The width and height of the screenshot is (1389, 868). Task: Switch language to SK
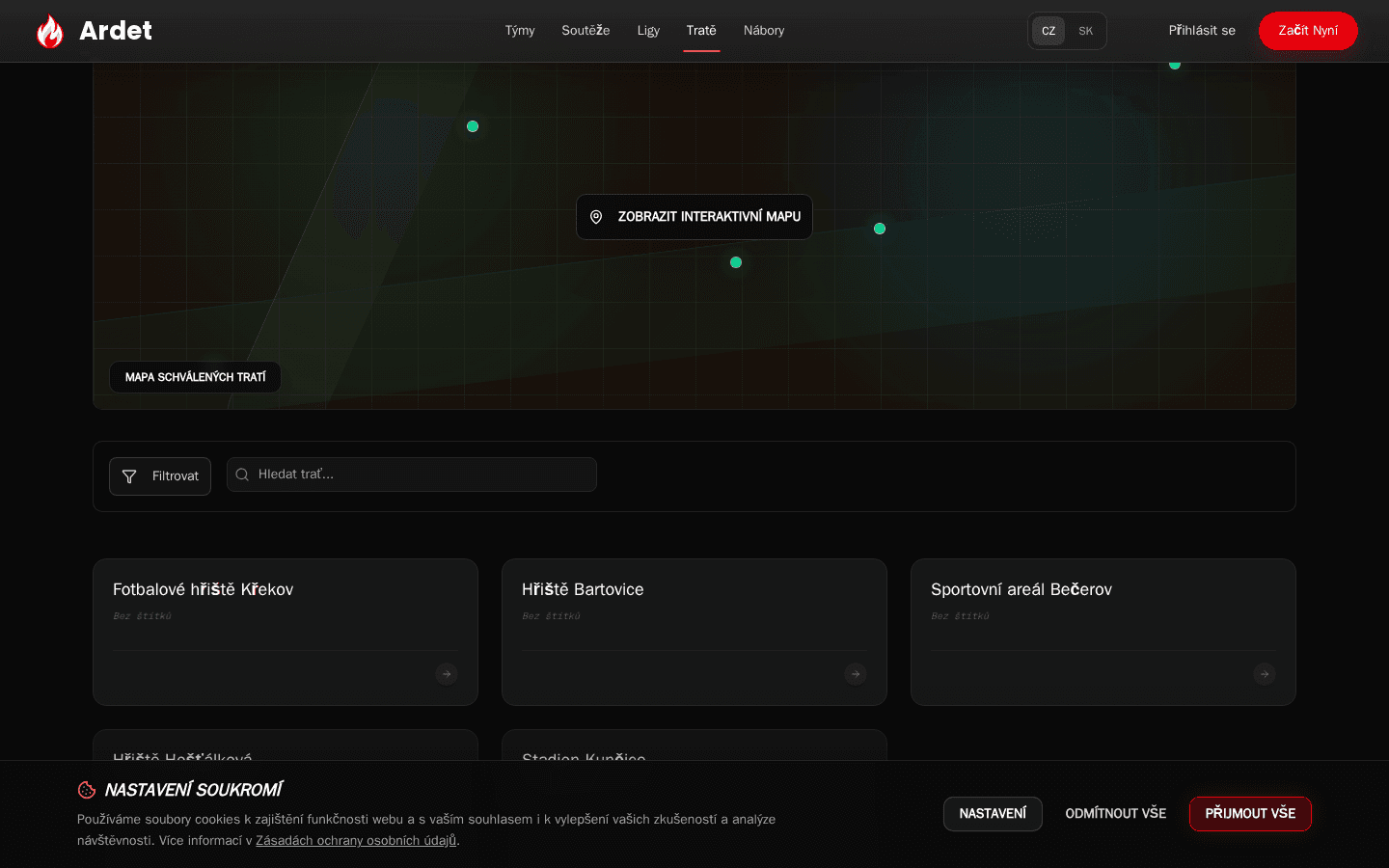pyautogui.click(x=1086, y=31)
